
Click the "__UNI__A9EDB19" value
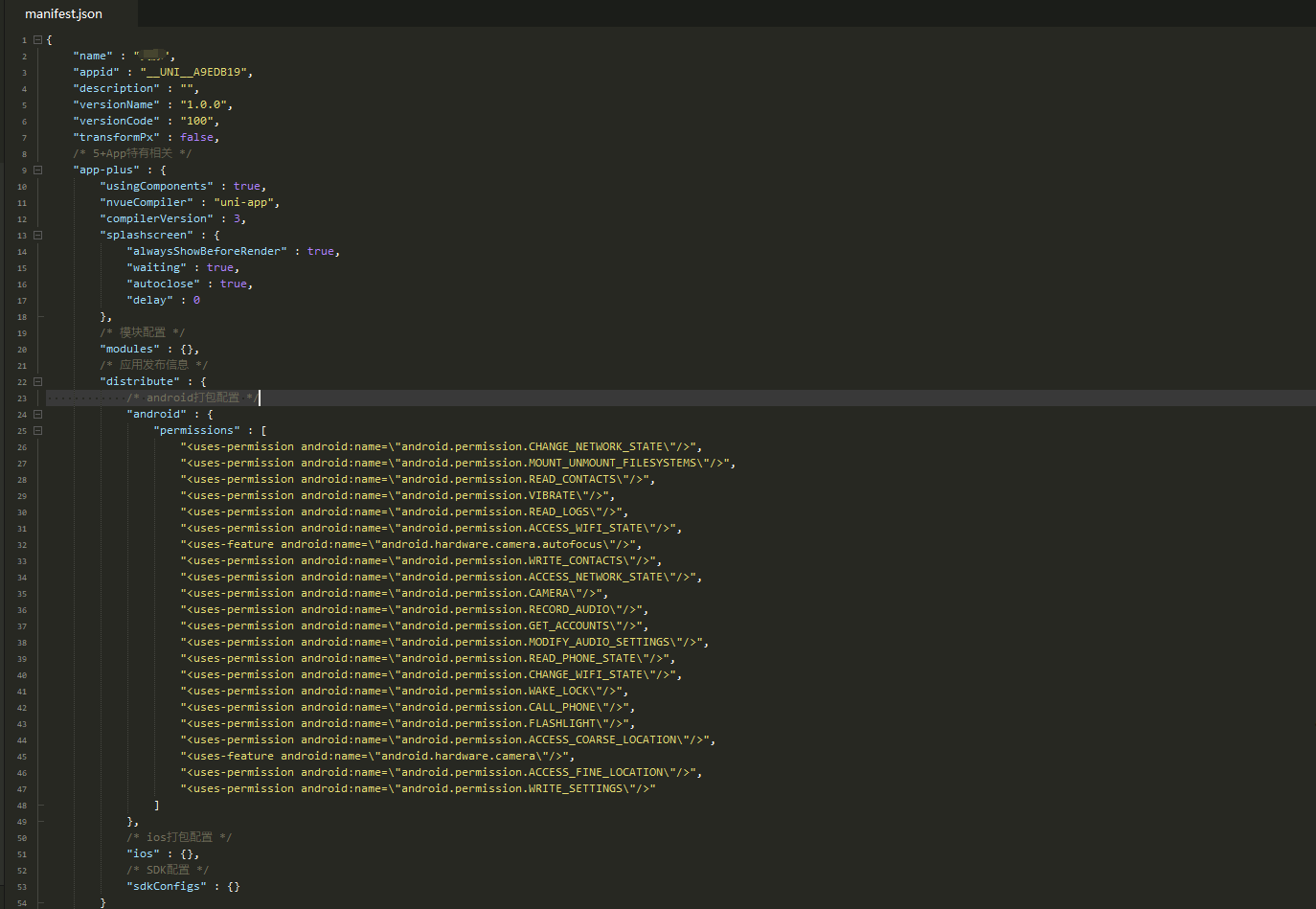(x=194, y=72)
